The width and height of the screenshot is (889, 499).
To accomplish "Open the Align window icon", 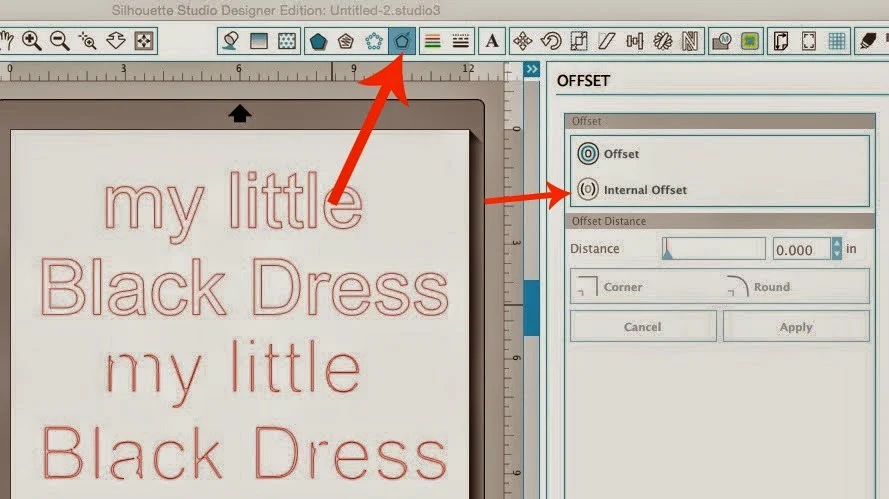I will tap(634, 41).
